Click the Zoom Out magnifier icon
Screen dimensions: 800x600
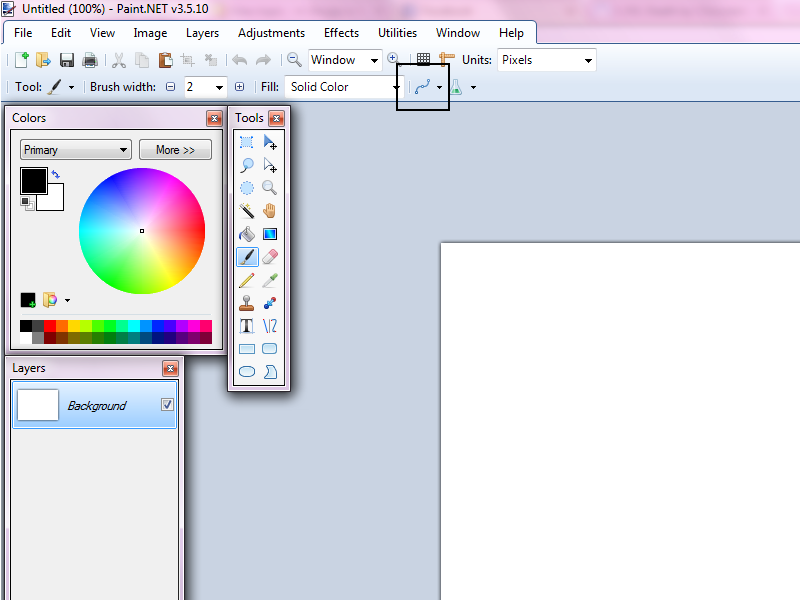tap(294, 60)
